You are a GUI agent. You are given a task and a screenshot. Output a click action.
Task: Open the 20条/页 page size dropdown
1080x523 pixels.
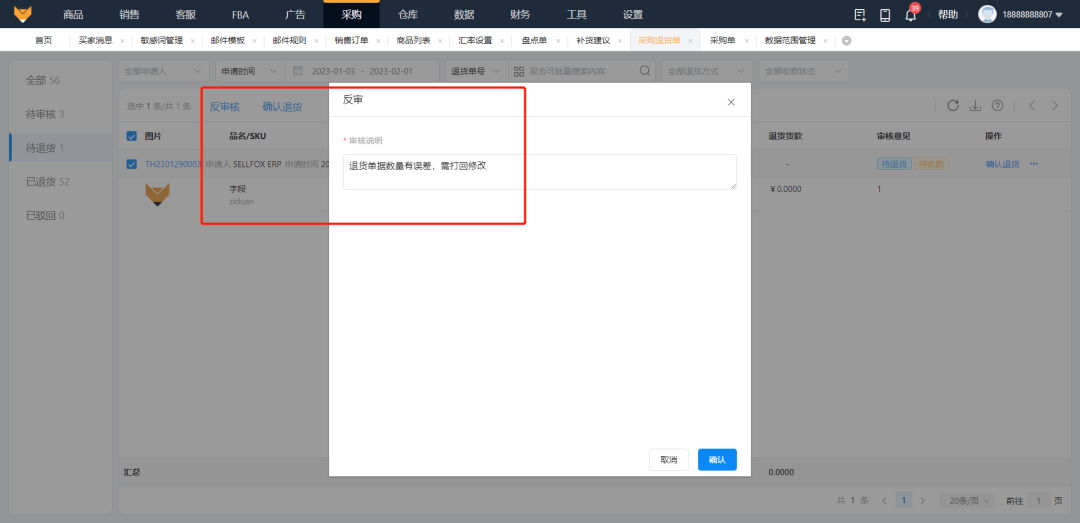(x=968, y=500)
